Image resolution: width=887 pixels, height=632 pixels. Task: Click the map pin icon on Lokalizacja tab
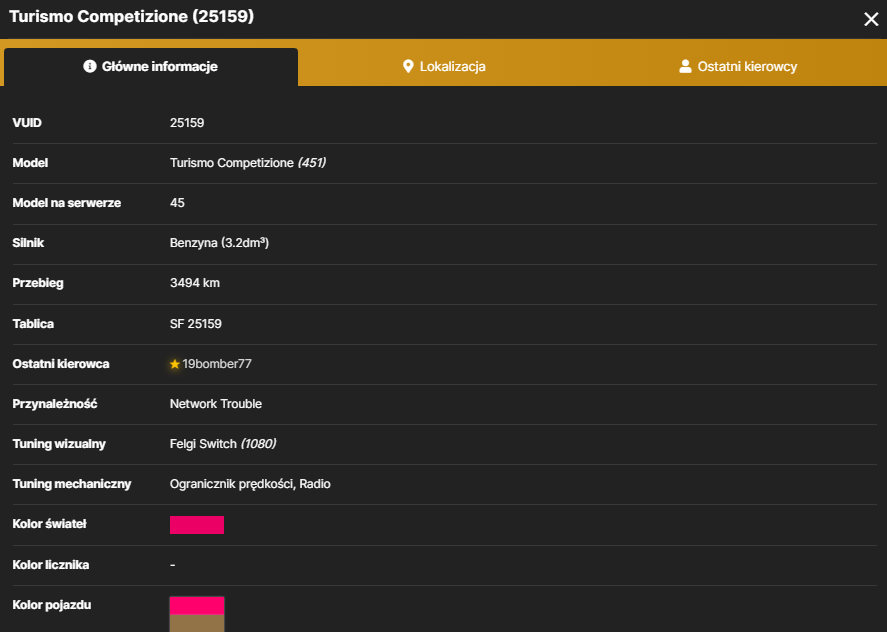click(x=407, y=66)
